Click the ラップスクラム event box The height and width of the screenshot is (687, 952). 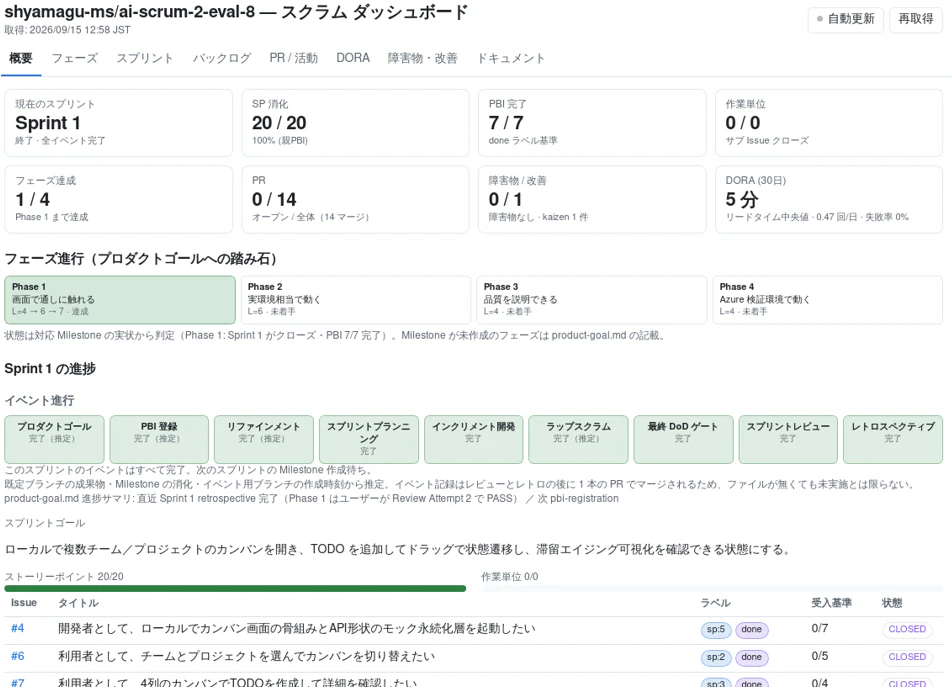click(579, 439)
